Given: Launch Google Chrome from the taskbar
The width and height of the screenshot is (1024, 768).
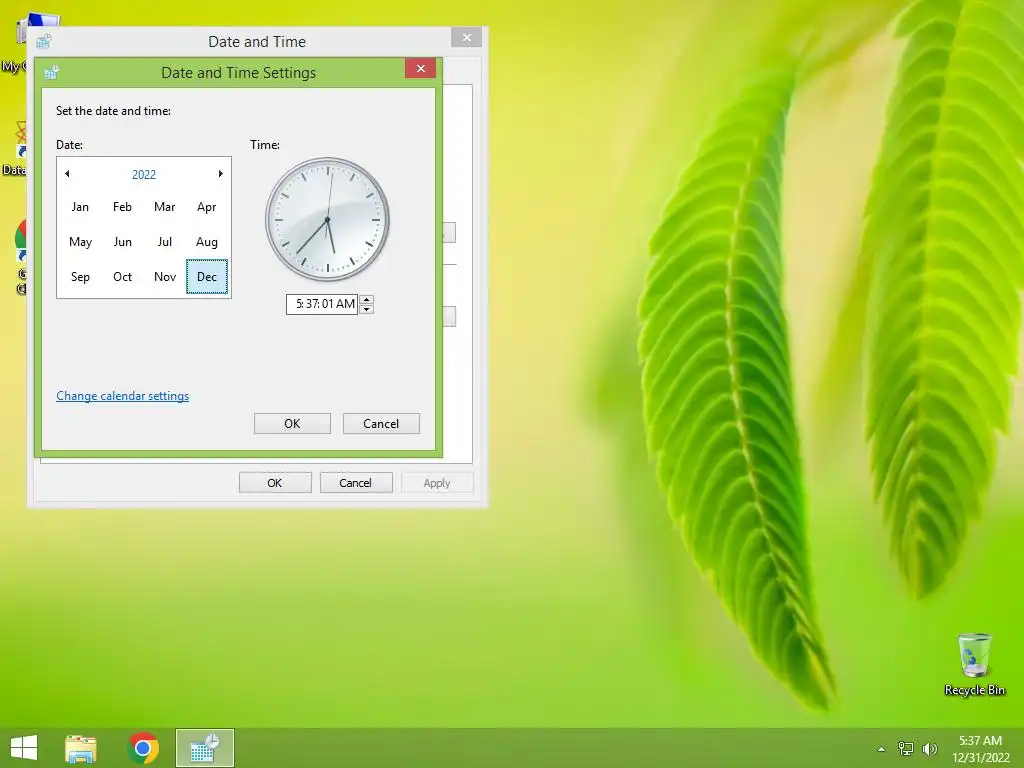Looking at the screenshot, I should [x=143, y=748].
